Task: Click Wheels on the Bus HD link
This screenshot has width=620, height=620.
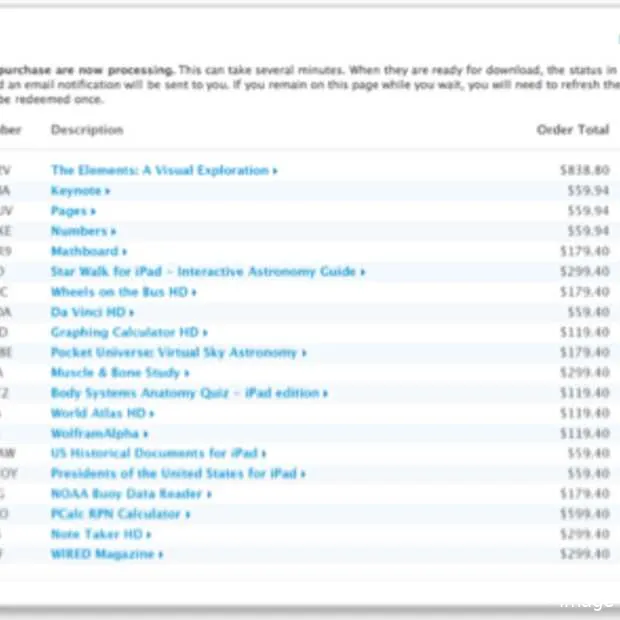Action: [119, 292]
